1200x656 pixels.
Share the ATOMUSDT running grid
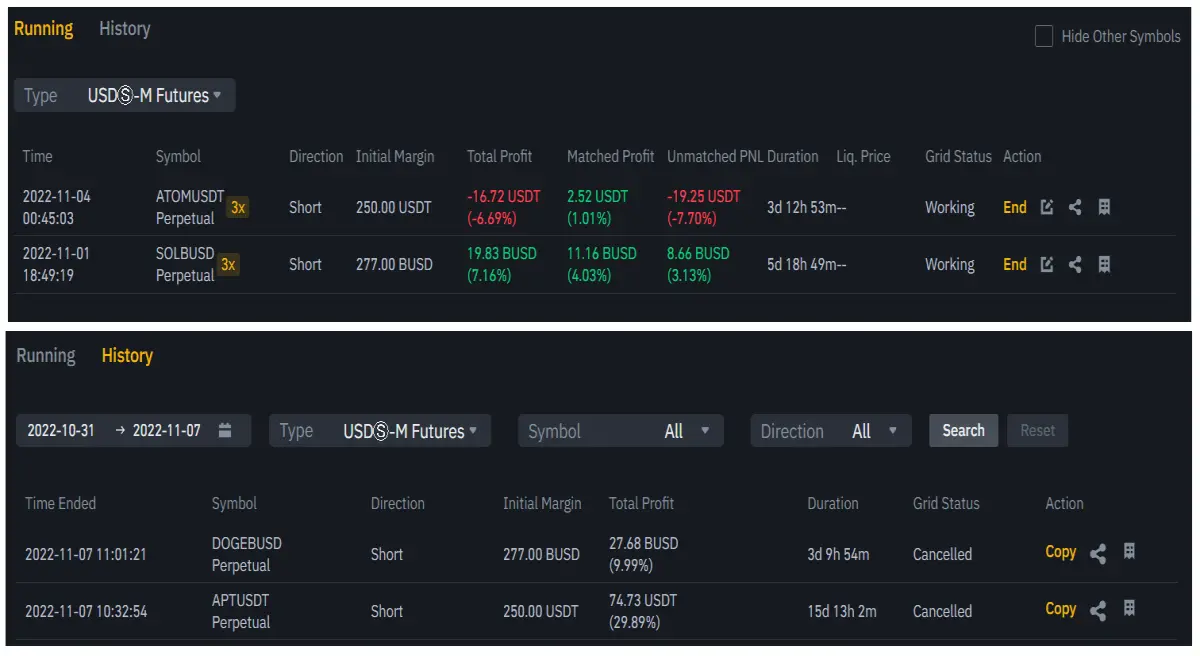[x=1075, y=207]
